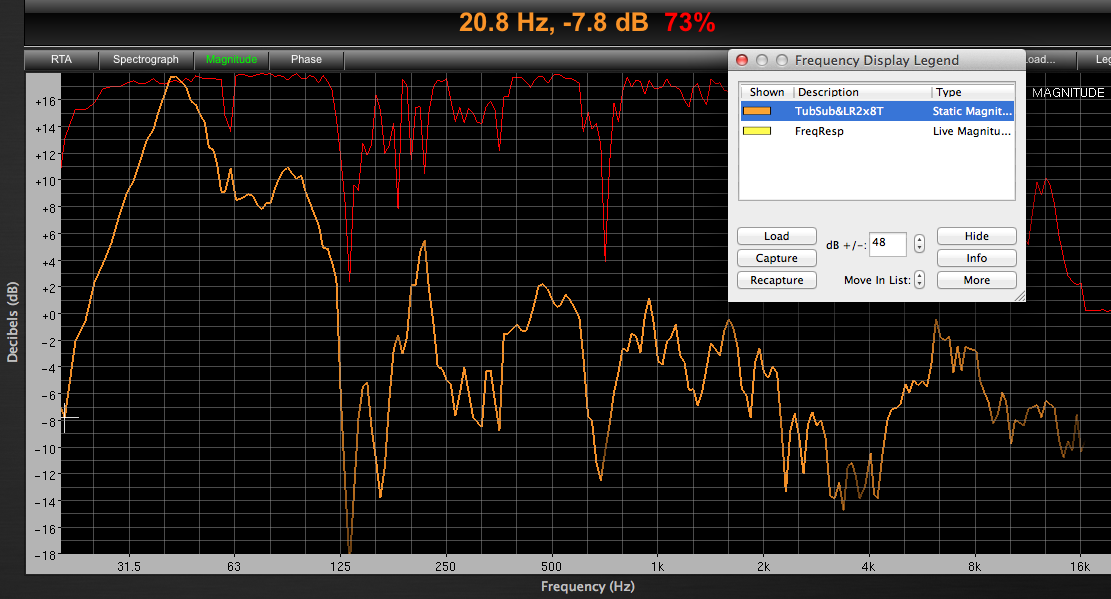Click the Recapture button
Screen dimensions: 1111x599
coord(777,280)
